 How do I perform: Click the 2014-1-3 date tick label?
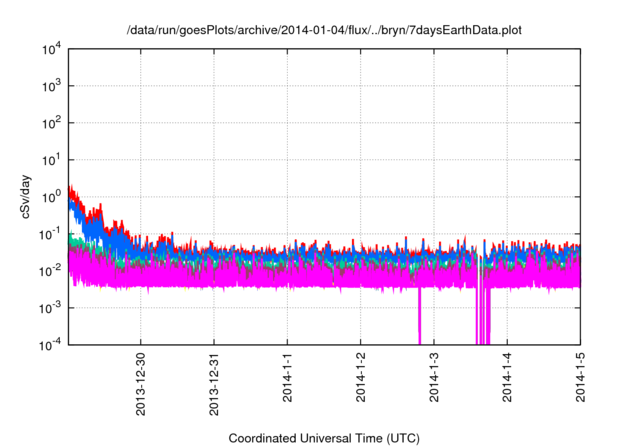point(434,377)
